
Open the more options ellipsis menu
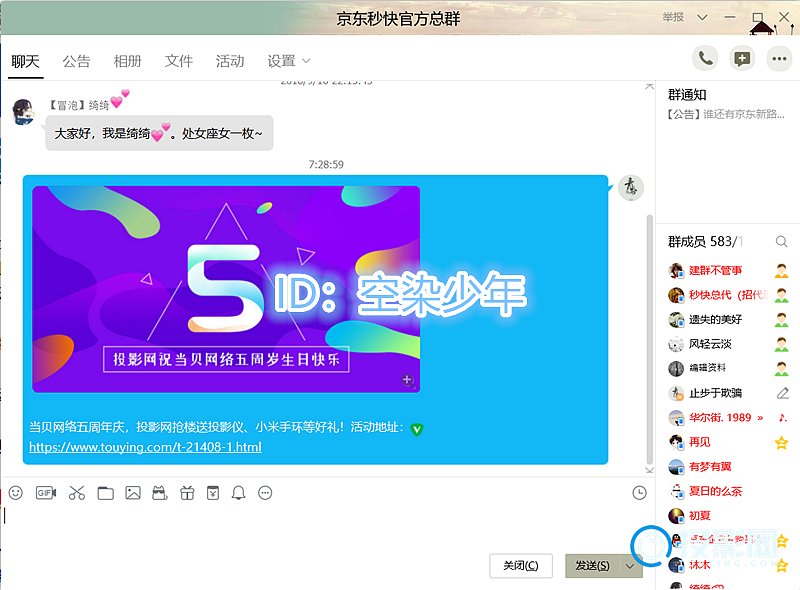point(779,59)
